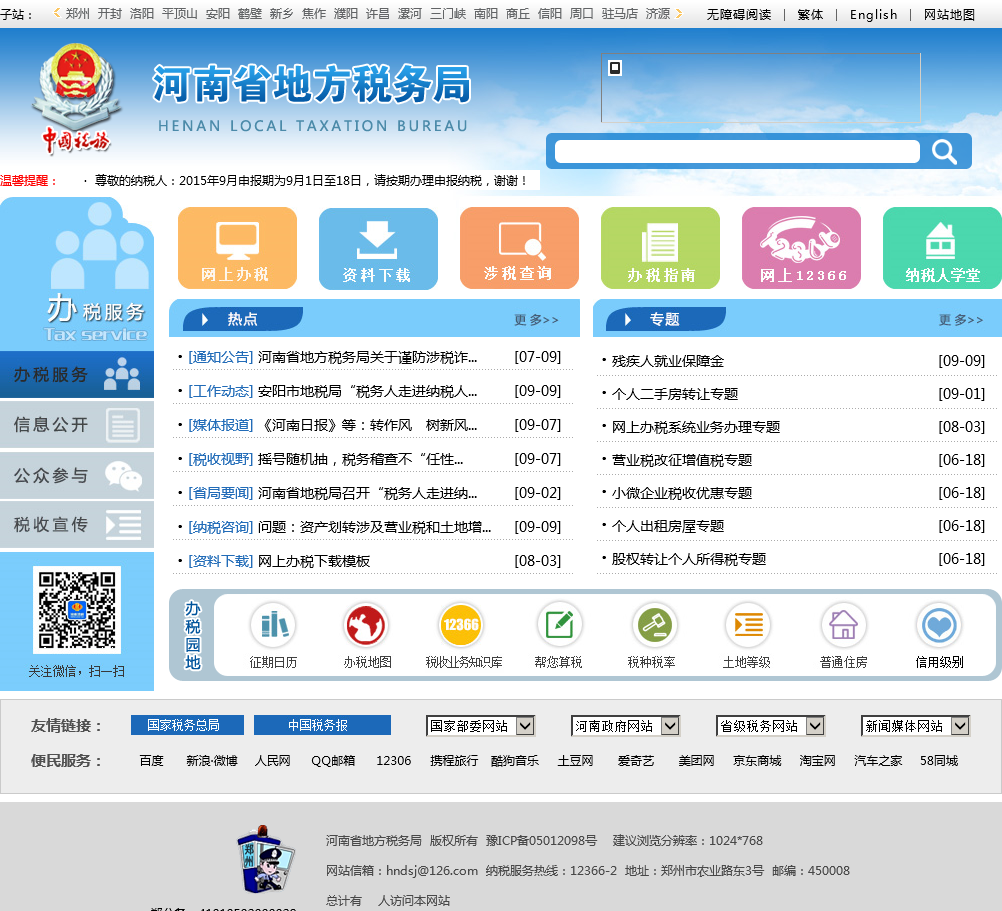Click the cyber police badge icon
The width and height of the screenshot is (1002, 911).
(x=265, y=859)
